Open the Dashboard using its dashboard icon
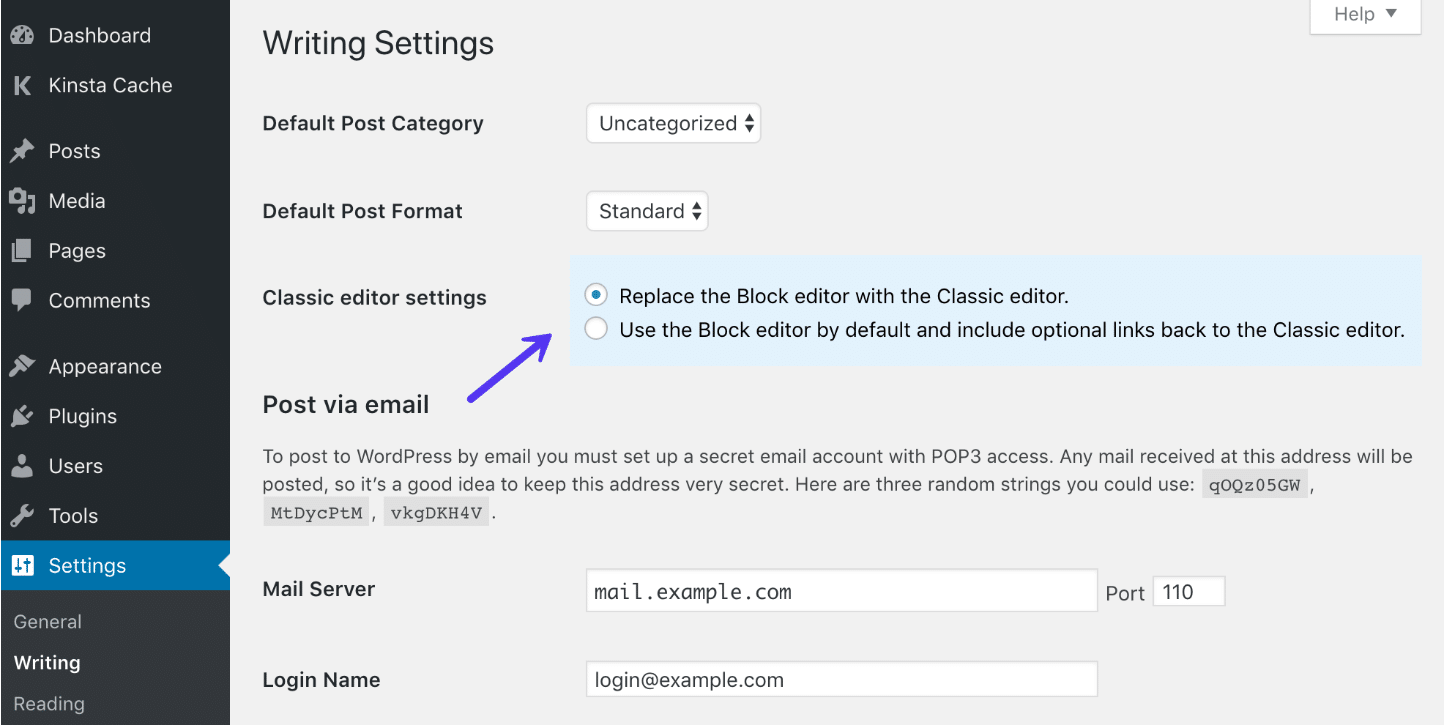Viewport: 1444px width, 725px height. (22, 34)
